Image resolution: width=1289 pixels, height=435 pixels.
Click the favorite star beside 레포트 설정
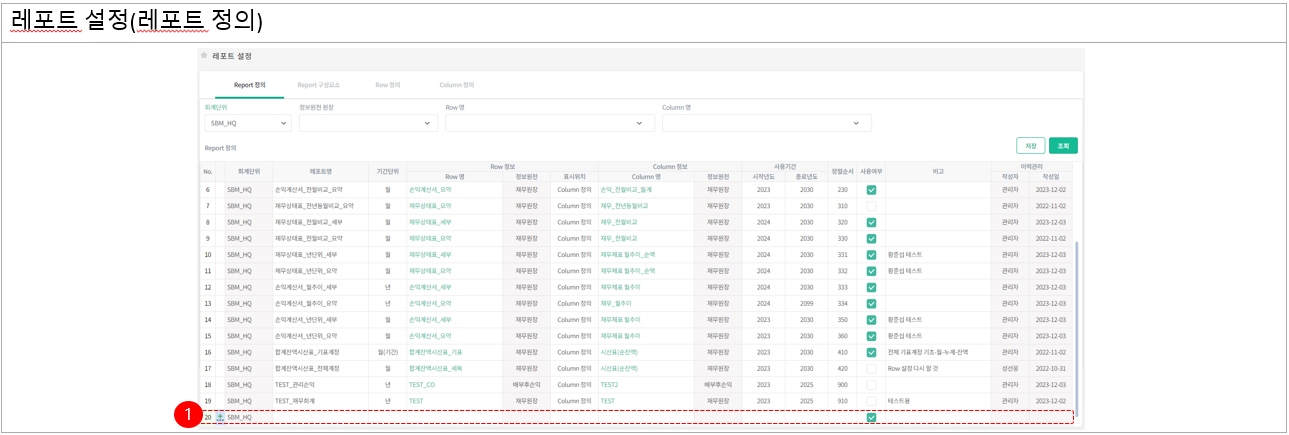pyautogui.click(x=205, y=56)
